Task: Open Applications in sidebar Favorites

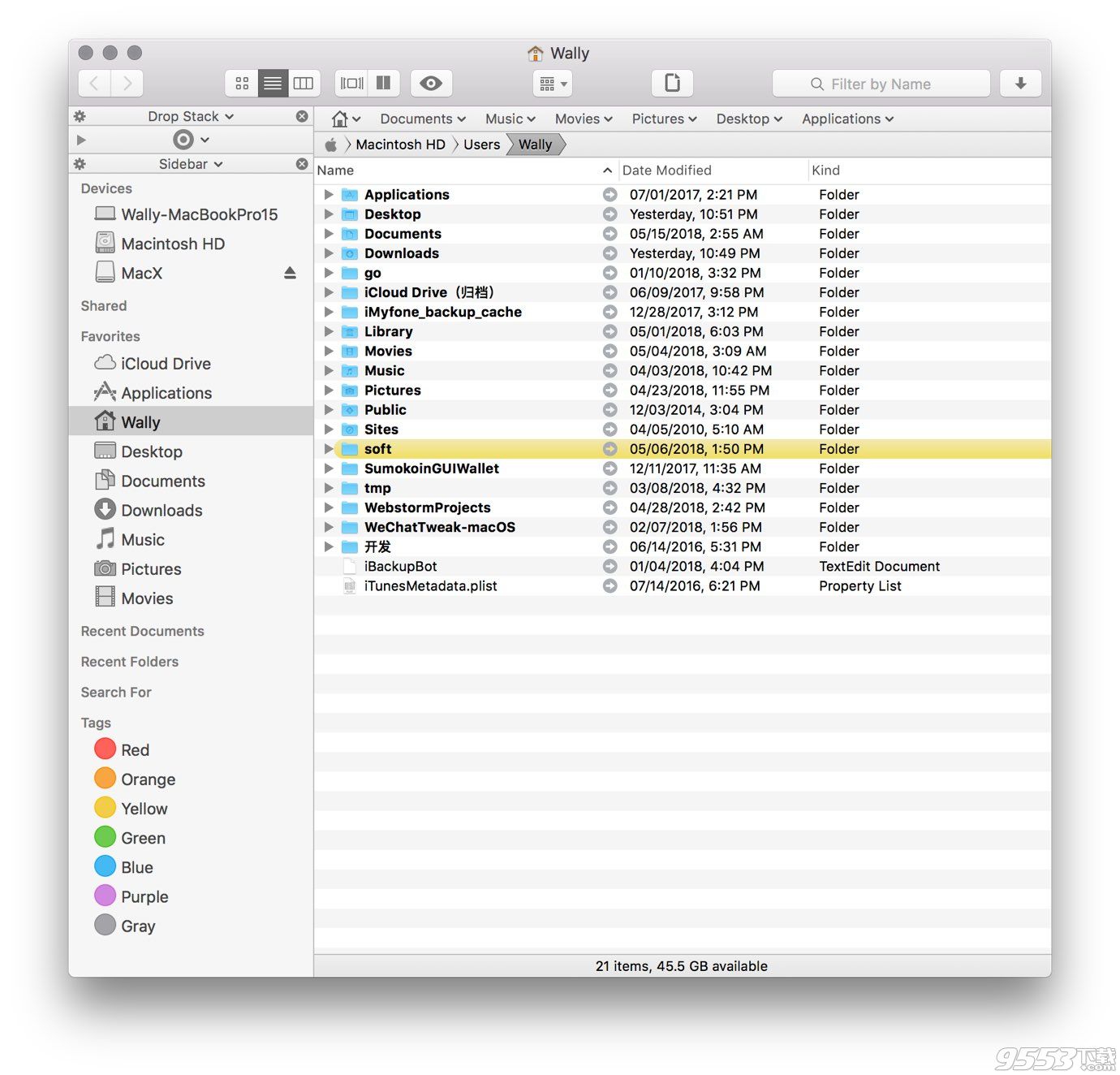Action: coord(191,393)
